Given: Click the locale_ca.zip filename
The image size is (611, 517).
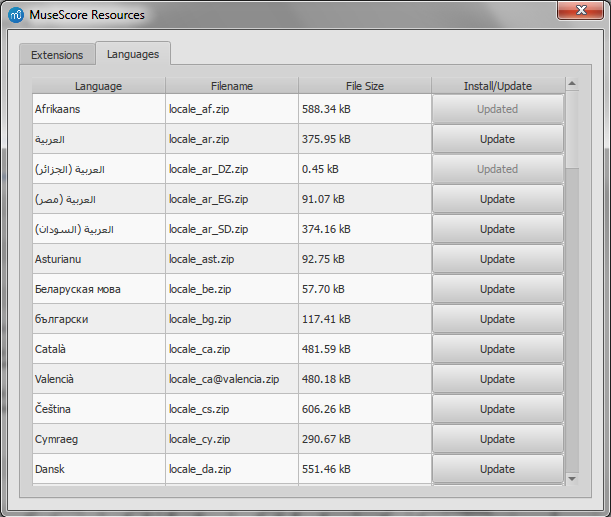Looking at the screenshot, I should (200, 349).
